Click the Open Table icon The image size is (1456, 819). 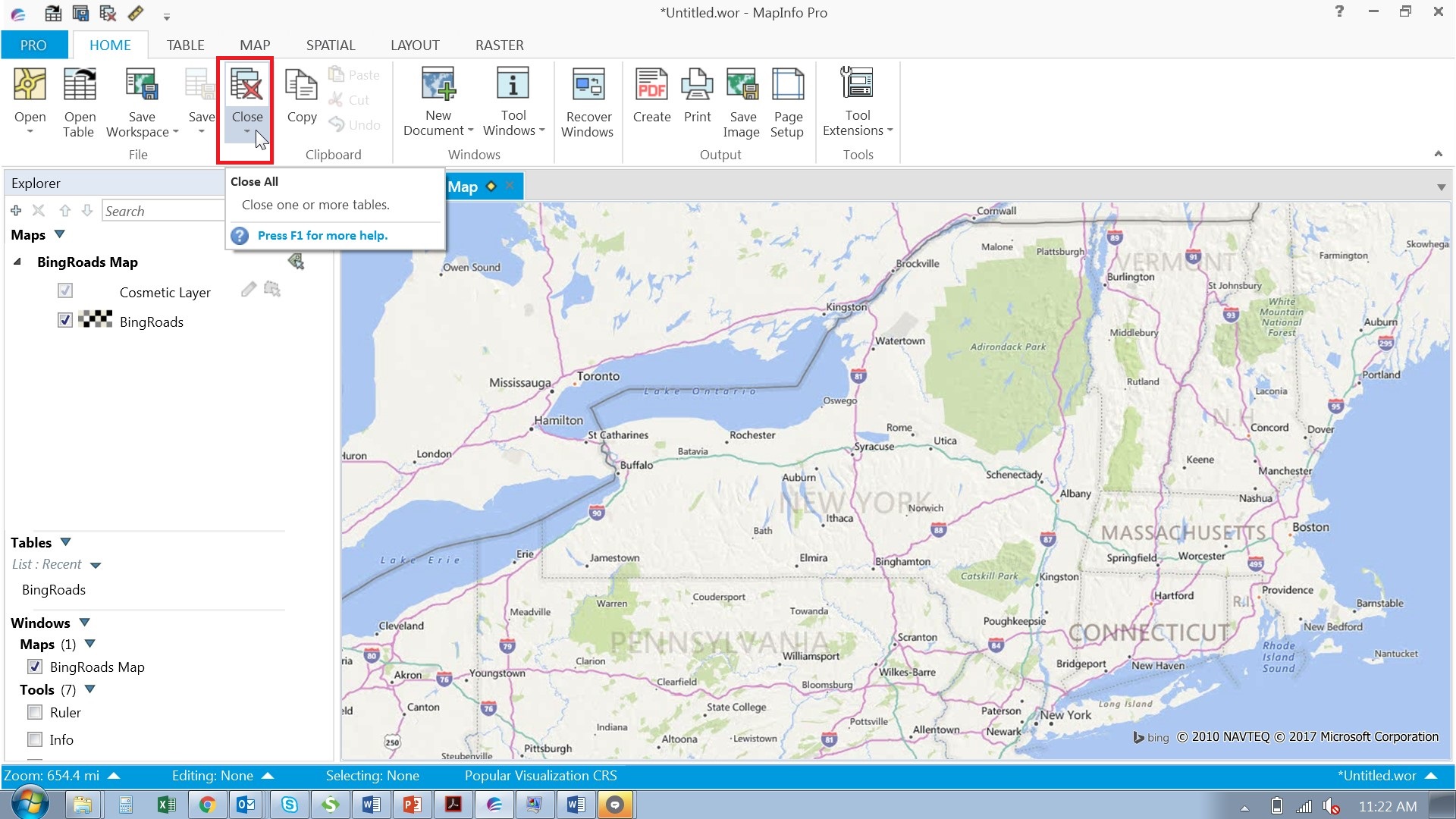point(79,85)
